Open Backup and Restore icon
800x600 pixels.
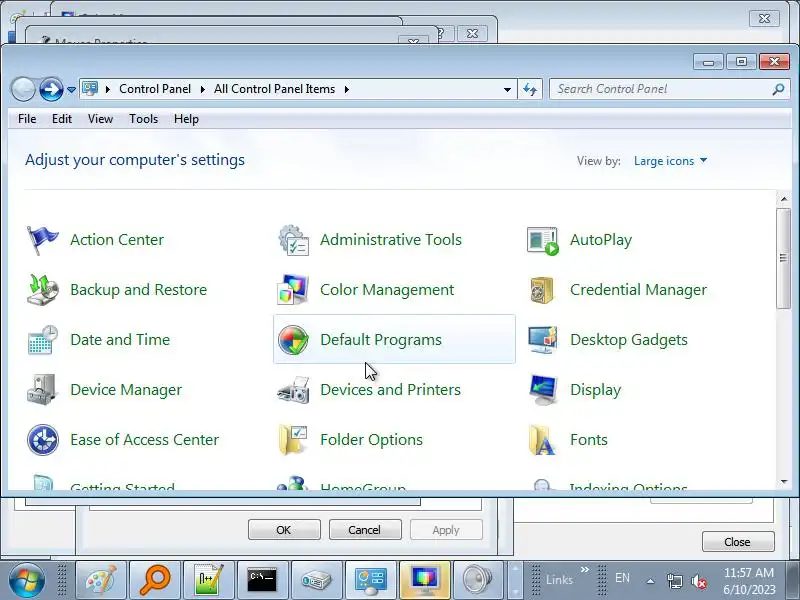[42, 290]
